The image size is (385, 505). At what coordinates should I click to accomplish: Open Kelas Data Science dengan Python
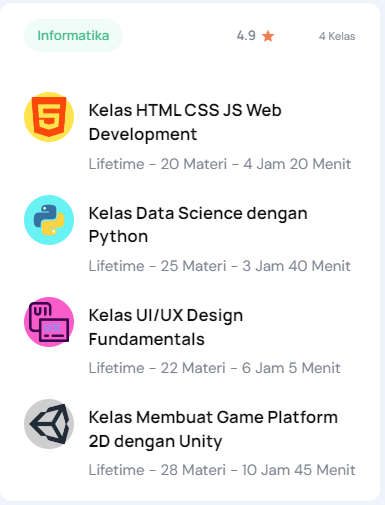point(198,225)
